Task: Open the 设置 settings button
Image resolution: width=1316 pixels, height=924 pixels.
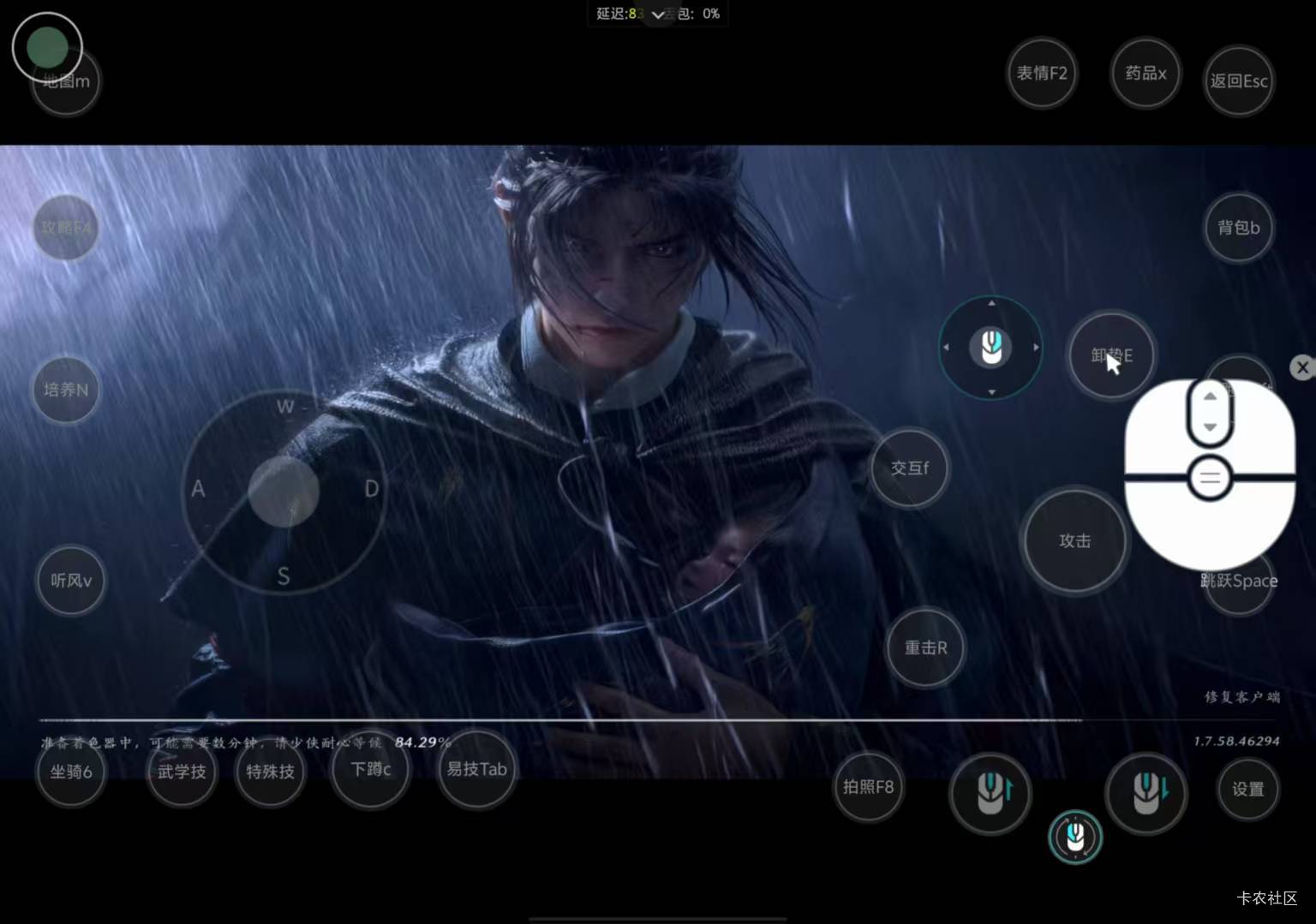Action: pos(1248,790)
